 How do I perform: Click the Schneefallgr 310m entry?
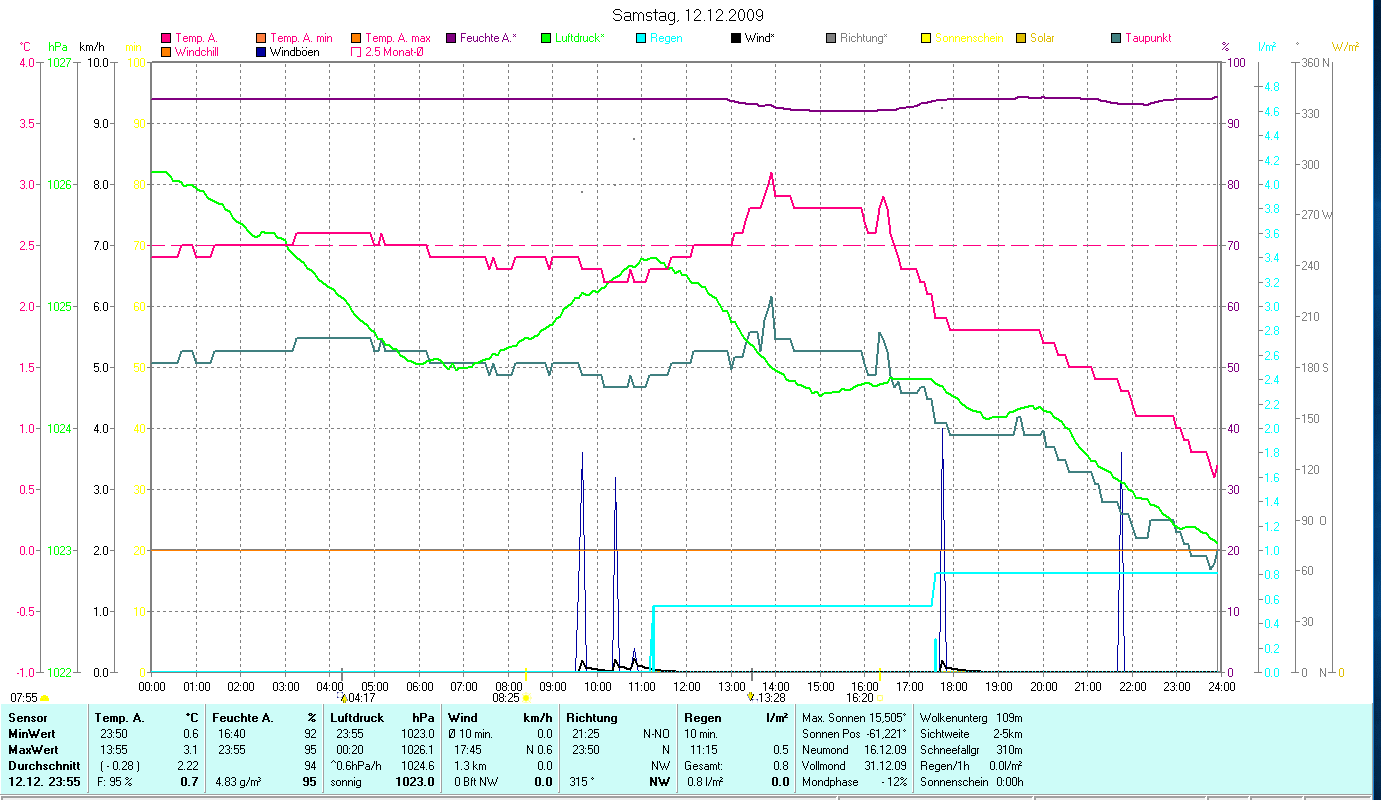(972, 750)
